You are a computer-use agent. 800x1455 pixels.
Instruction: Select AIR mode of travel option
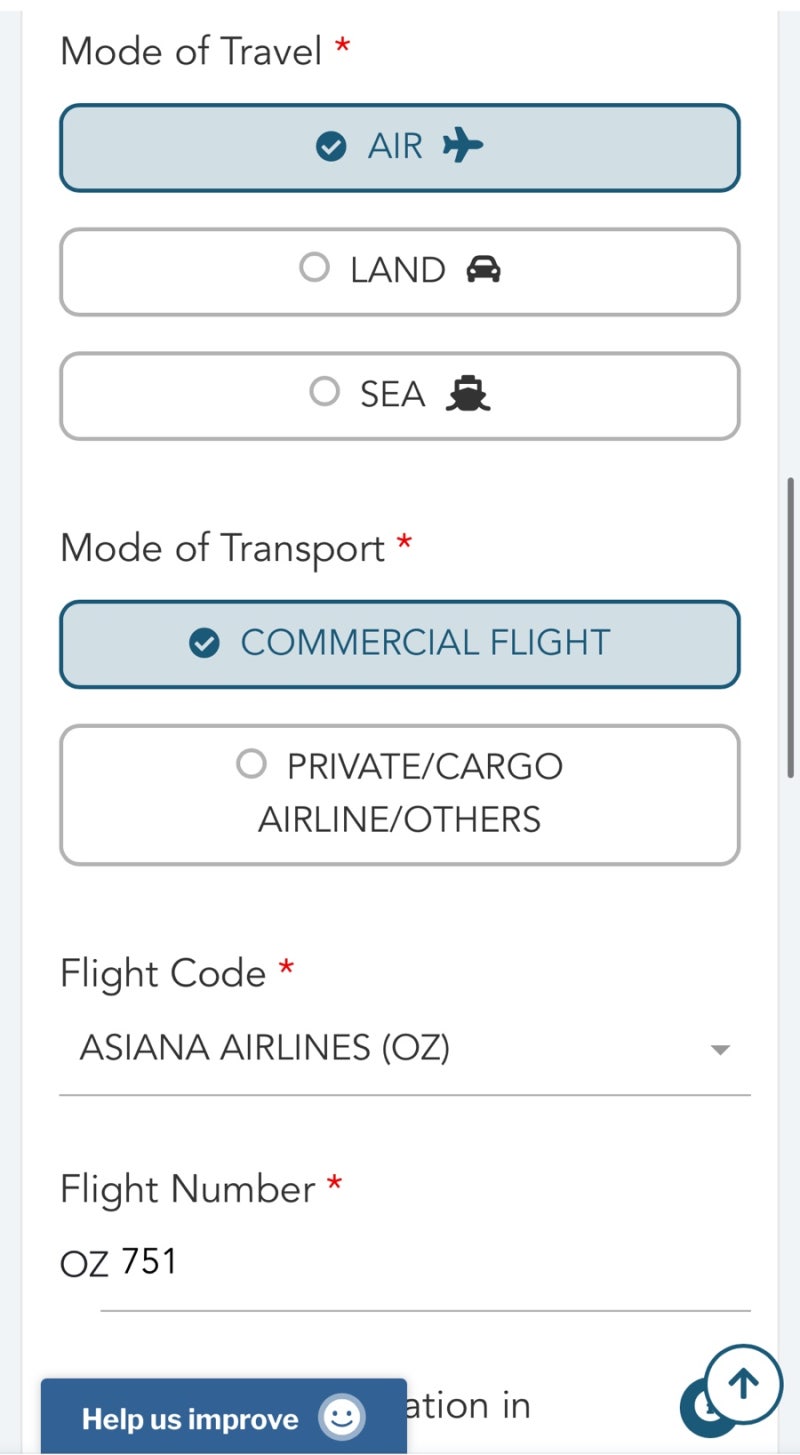[x=400, y=147]
